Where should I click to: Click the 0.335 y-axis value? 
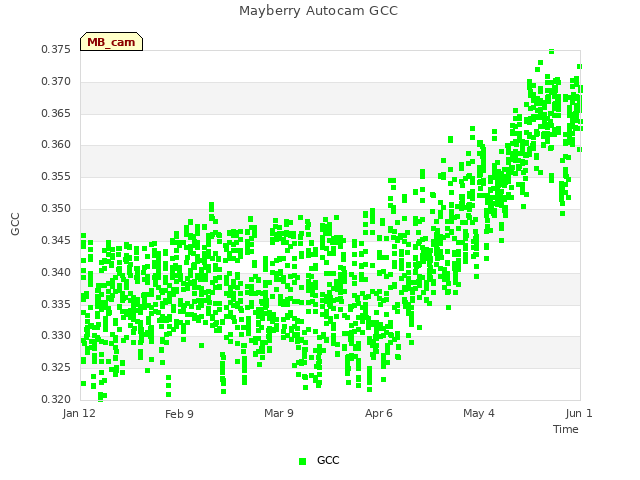click(x=56, y=304)
